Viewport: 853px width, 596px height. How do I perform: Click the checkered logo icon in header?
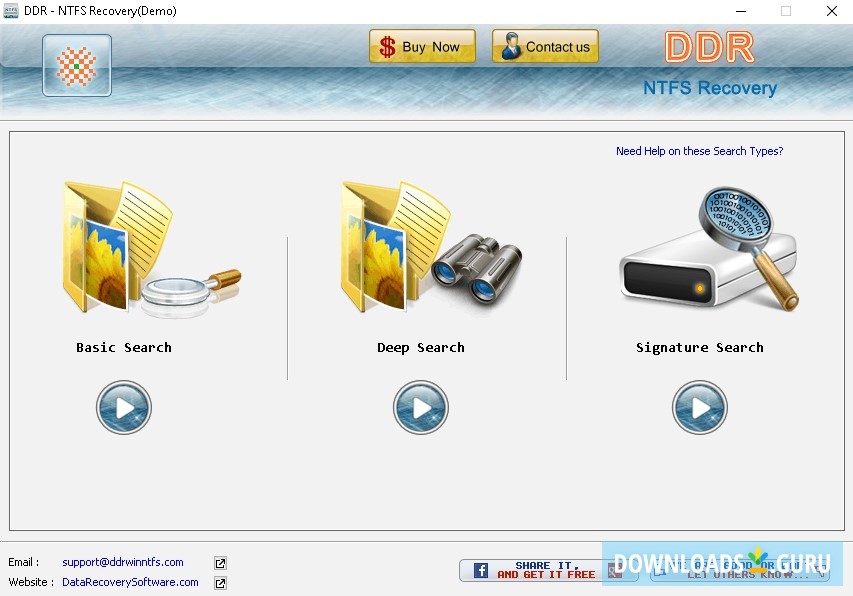click(77, 66)
